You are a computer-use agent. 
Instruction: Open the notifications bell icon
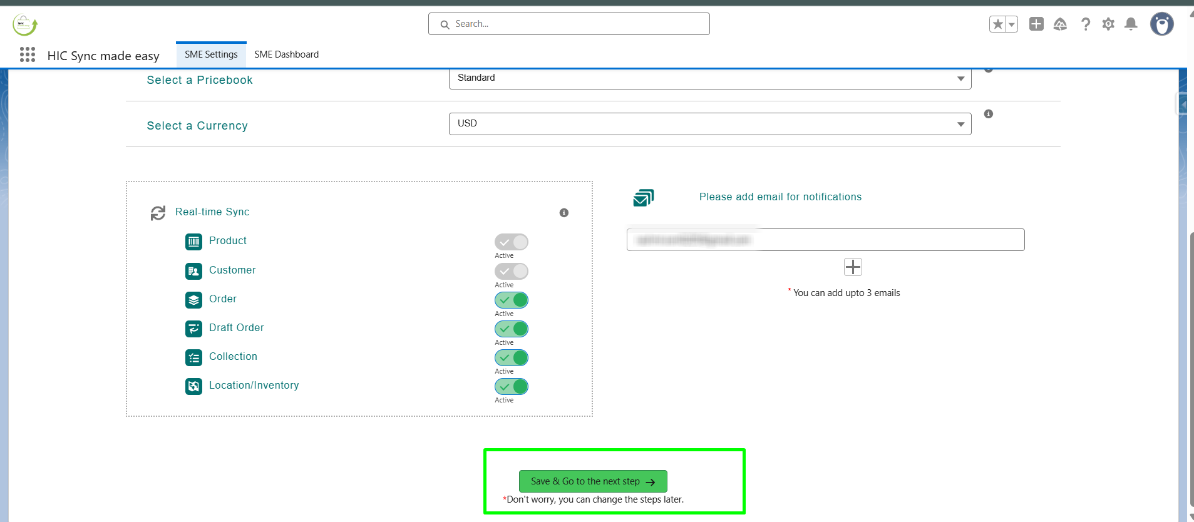[1132, 24]
